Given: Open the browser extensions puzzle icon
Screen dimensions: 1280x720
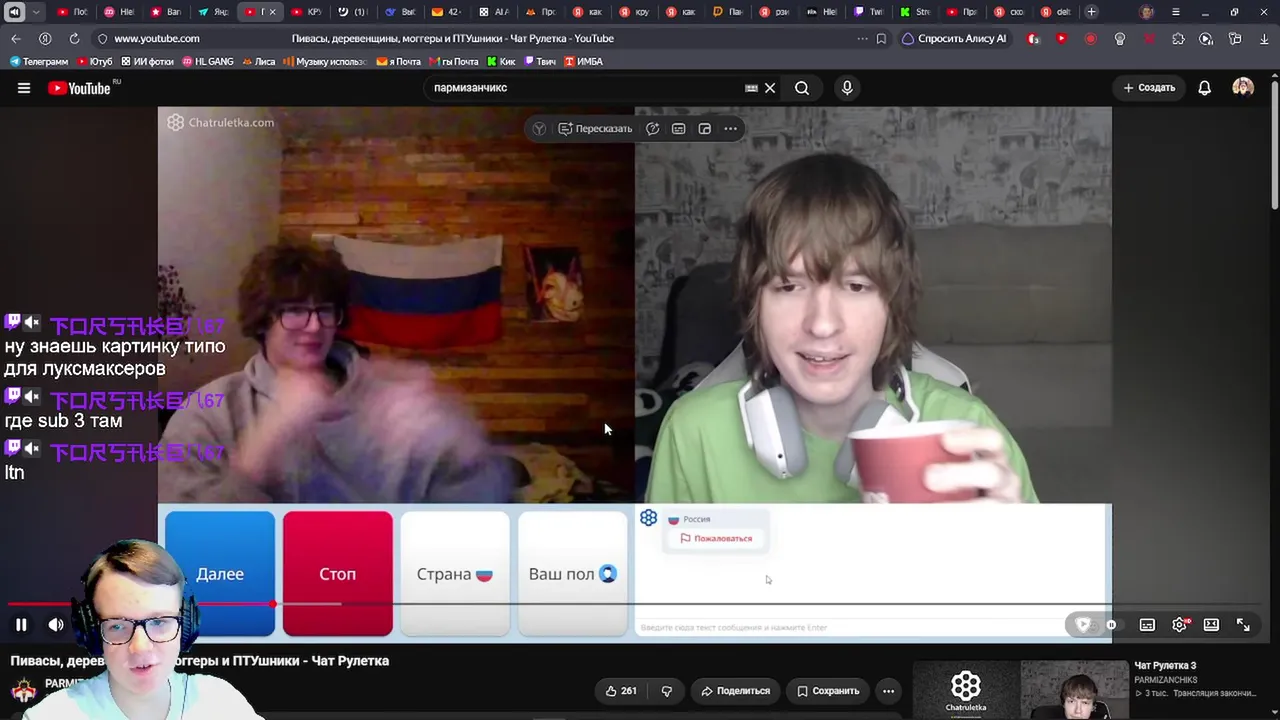Looking at the screenshot, I should [x=1178, y=39].
